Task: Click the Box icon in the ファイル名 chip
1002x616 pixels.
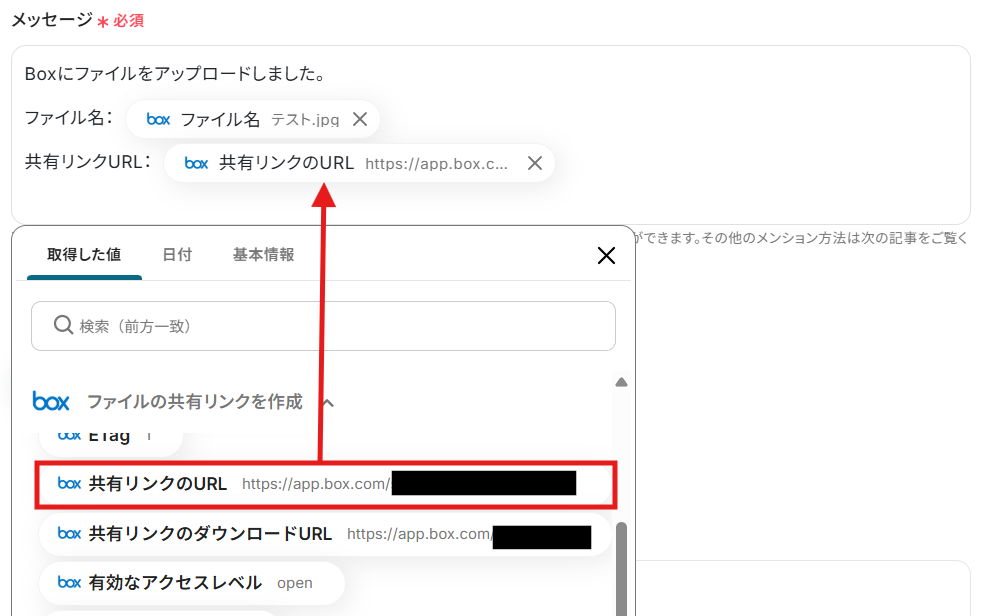Action: click(158, 119)
